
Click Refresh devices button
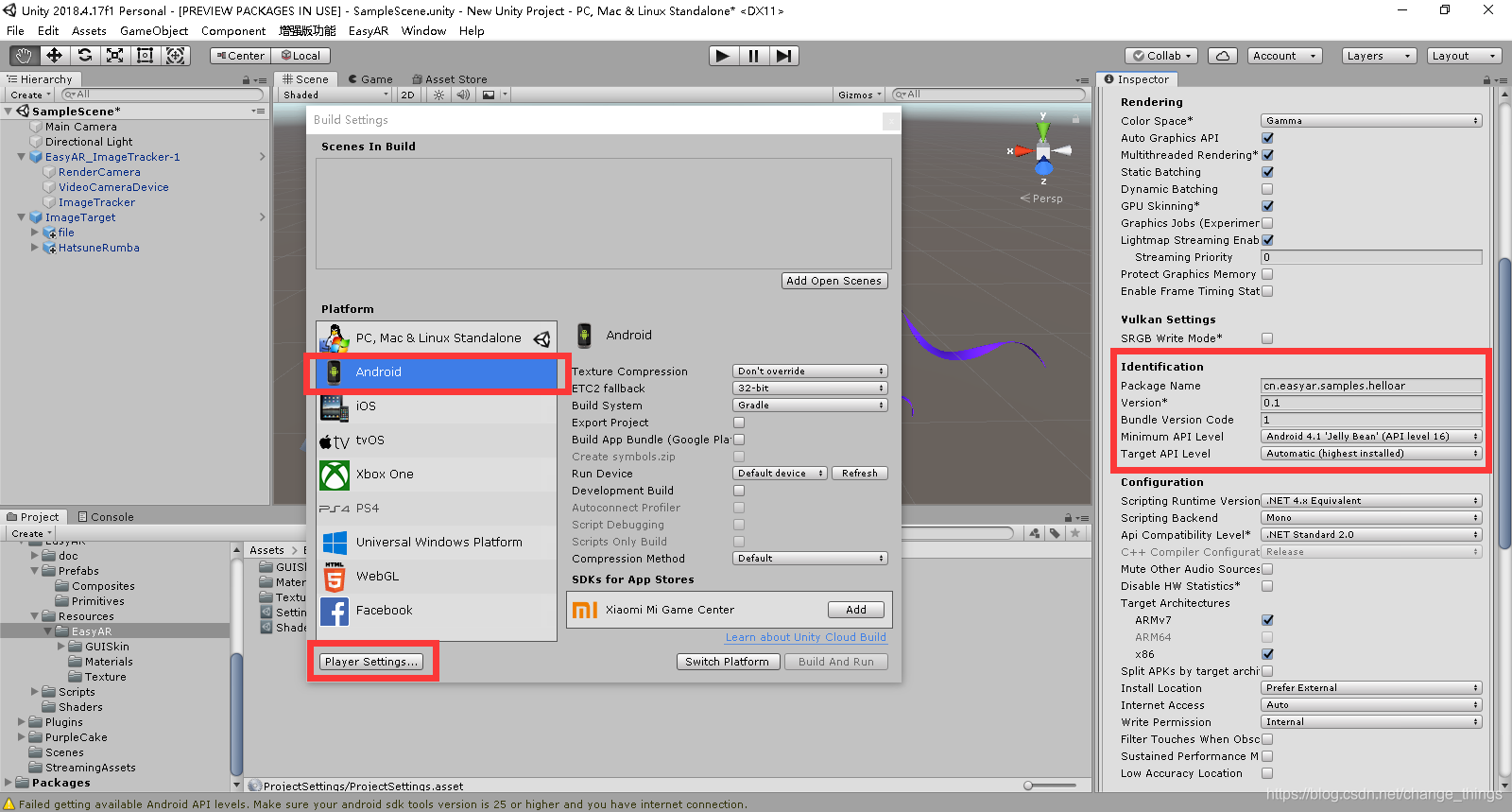(x=860, y=474)
